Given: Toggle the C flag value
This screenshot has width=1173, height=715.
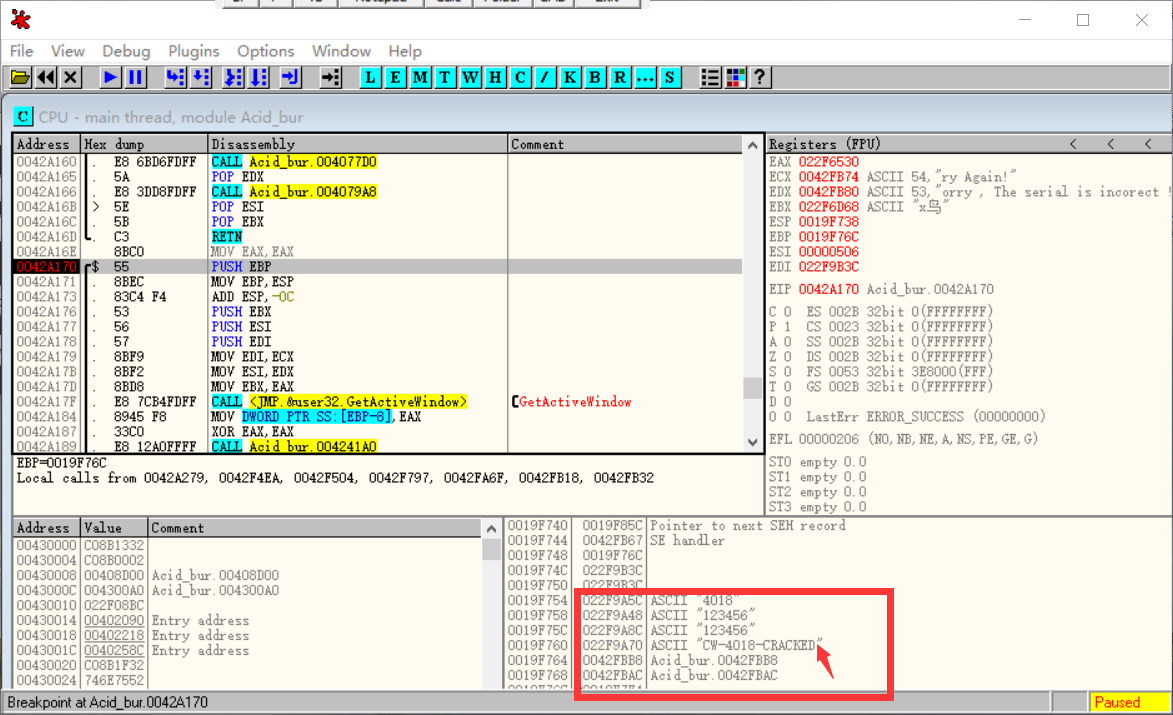Looking at the screenshot, I should click(787, 311).
